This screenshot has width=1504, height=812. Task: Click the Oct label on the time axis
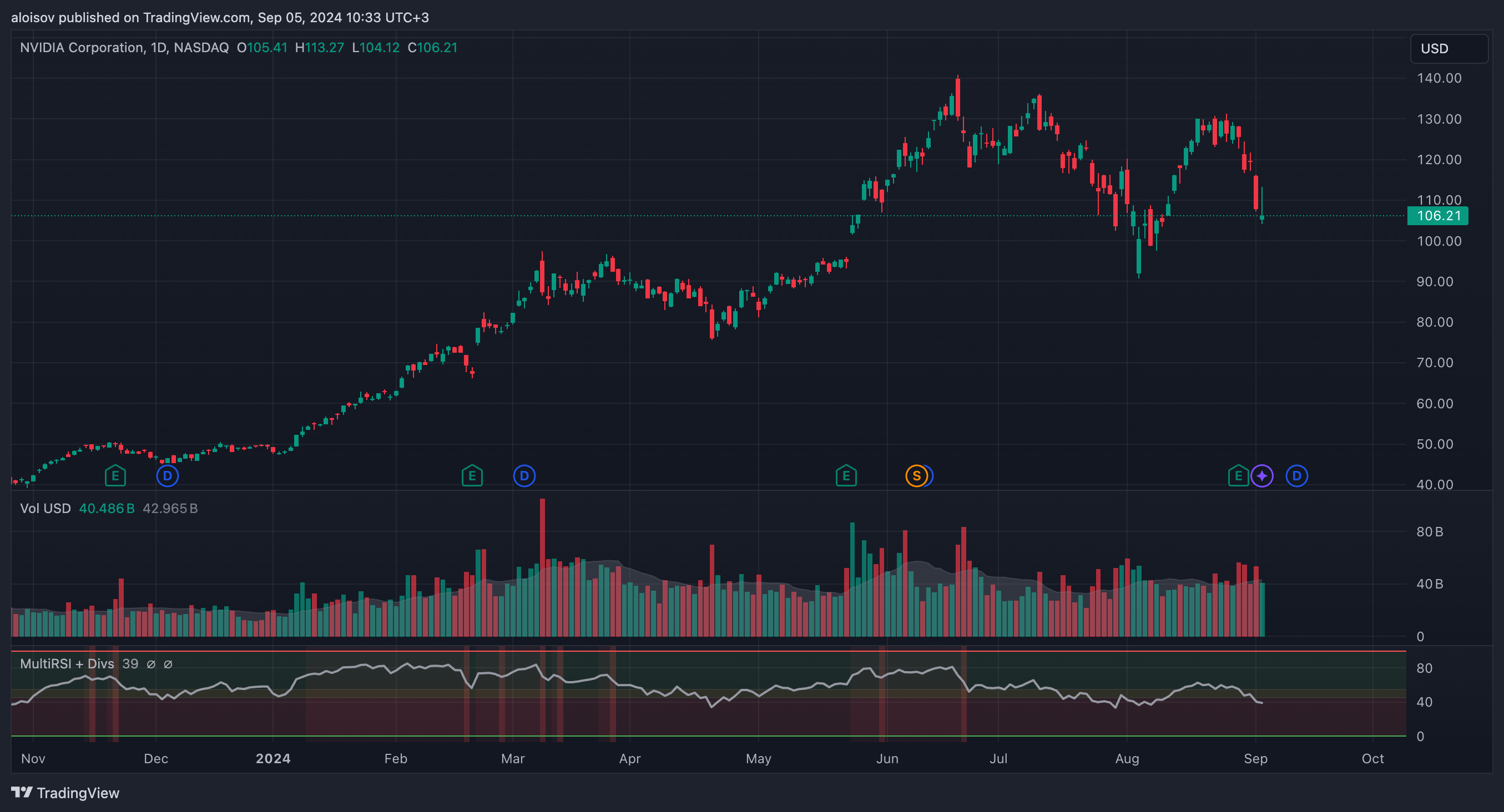click(x=1373, y=759)
